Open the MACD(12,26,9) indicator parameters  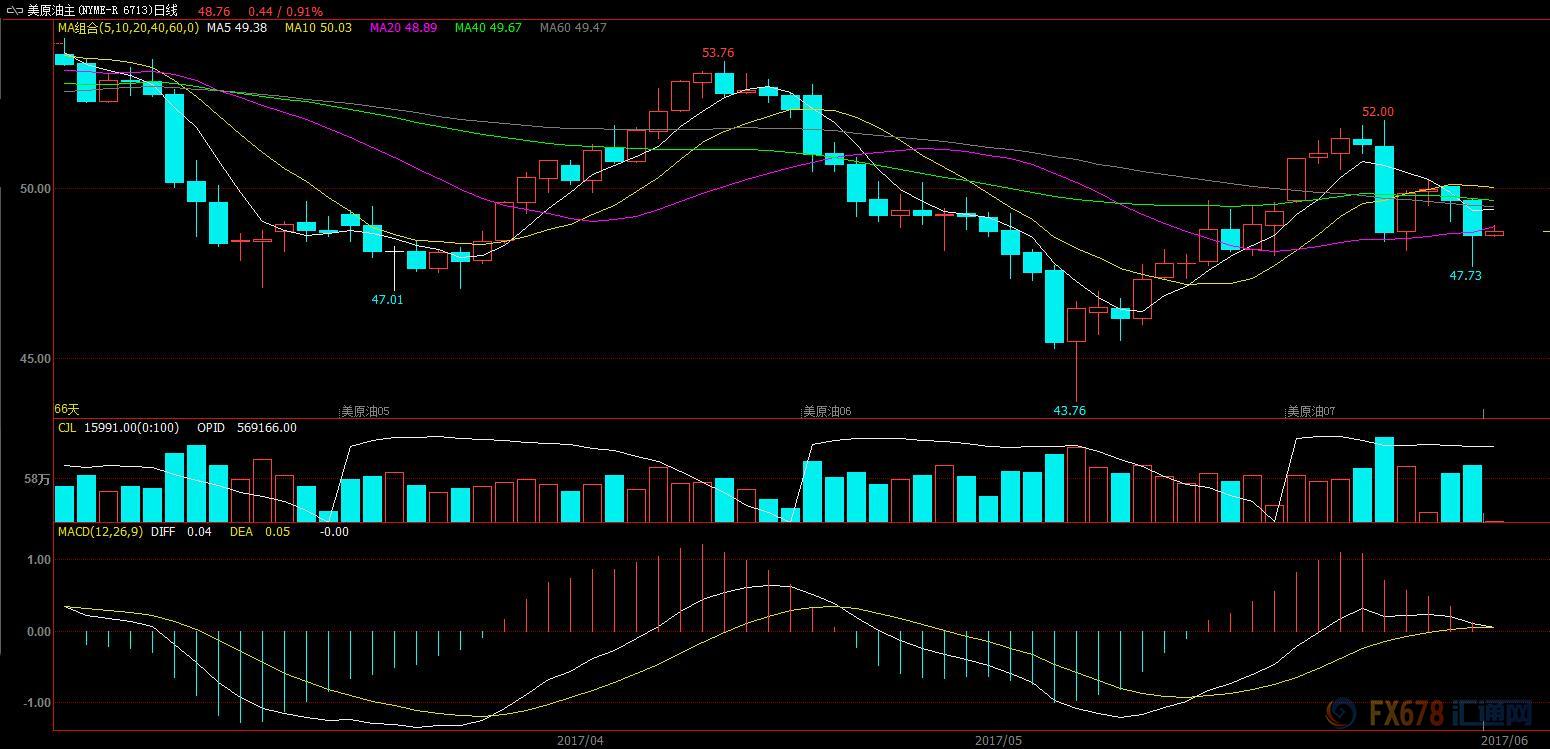tap(99, 532)
